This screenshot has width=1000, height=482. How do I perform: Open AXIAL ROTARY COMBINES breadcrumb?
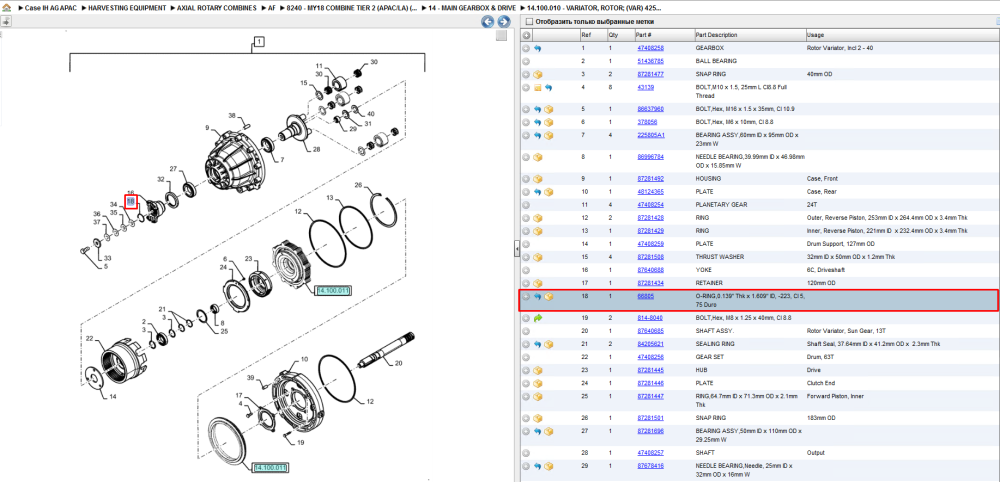[x=218, y=8]
